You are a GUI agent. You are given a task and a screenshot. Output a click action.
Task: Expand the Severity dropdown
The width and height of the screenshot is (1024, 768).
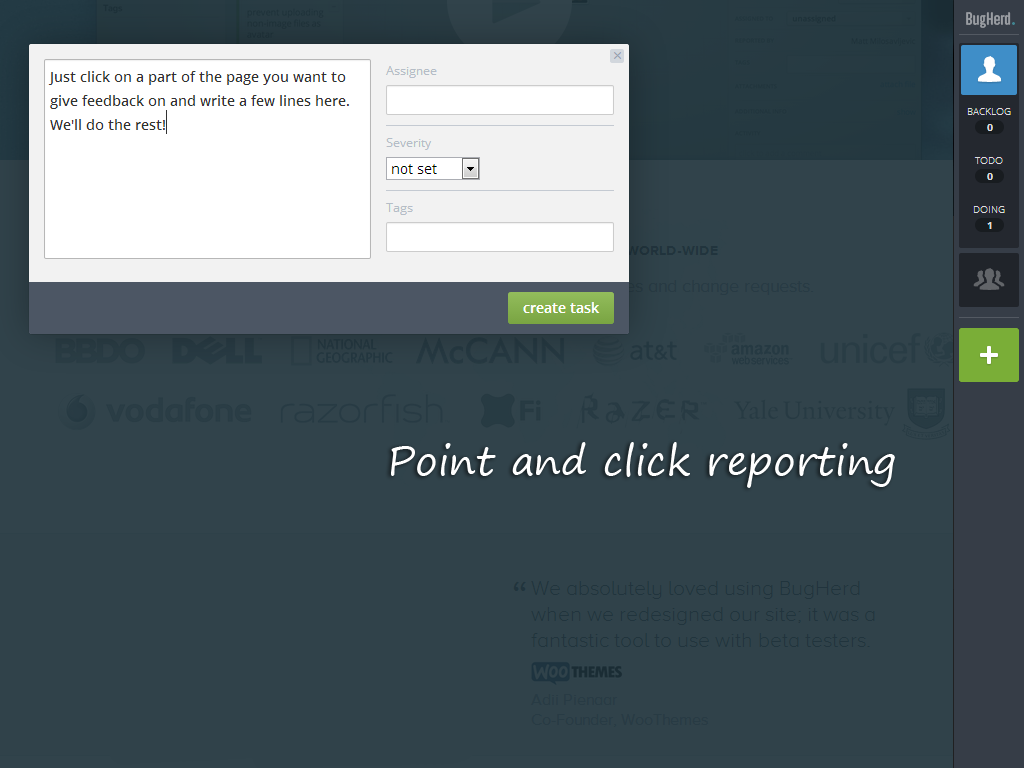[x=433, y=169]
